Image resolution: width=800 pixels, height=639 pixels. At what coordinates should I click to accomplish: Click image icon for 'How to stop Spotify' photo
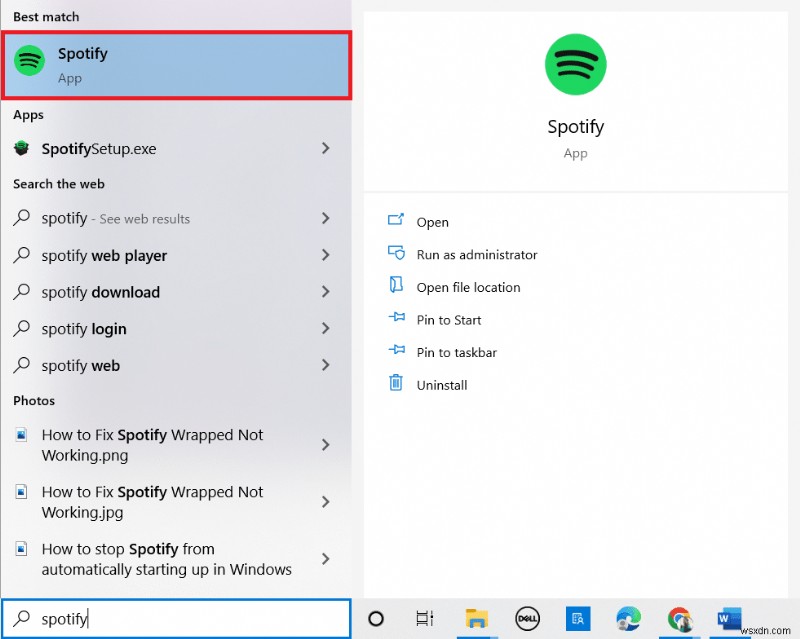(21, 549)
